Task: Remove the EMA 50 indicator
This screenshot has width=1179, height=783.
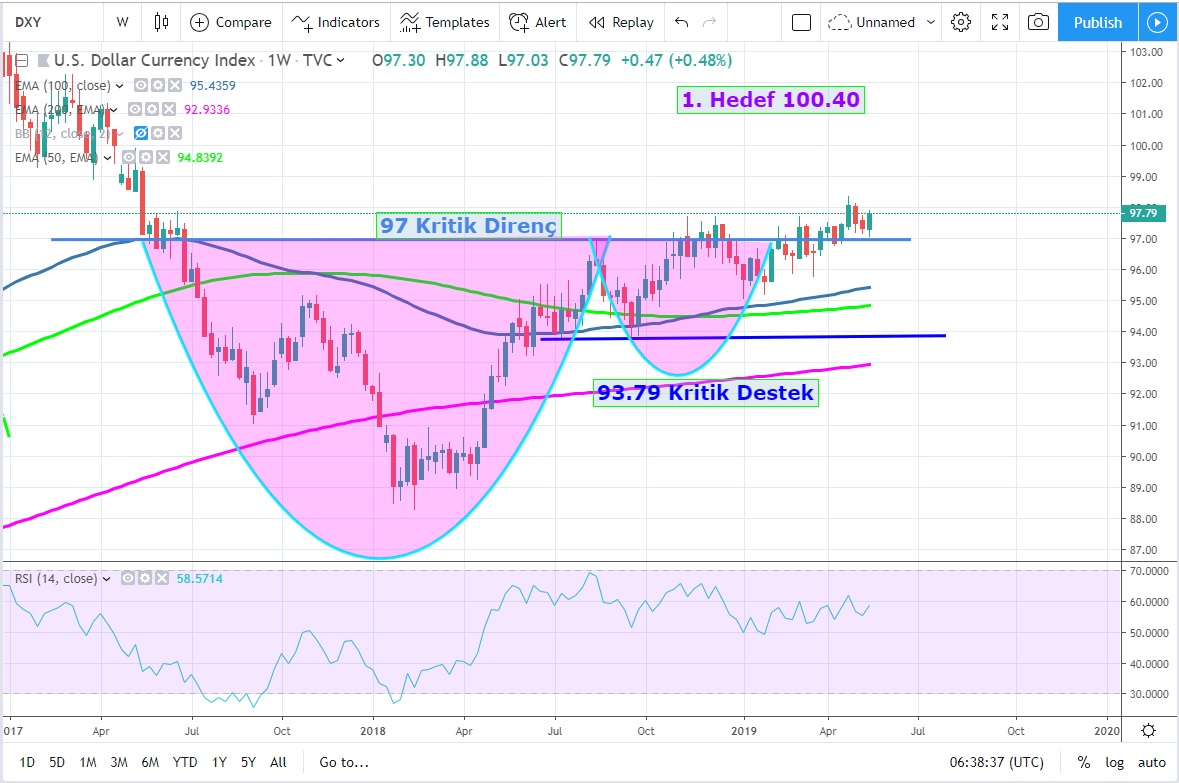Action: point(162,157)
